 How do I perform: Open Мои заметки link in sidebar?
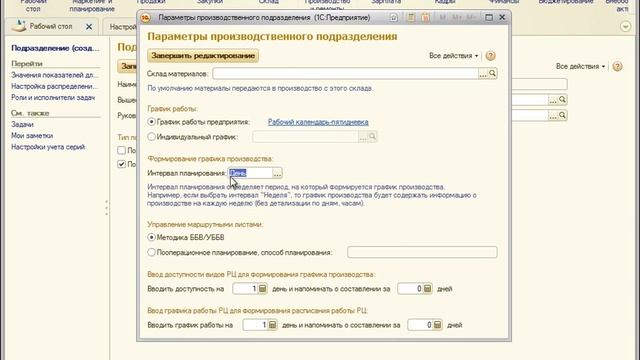tap(32, 136)
